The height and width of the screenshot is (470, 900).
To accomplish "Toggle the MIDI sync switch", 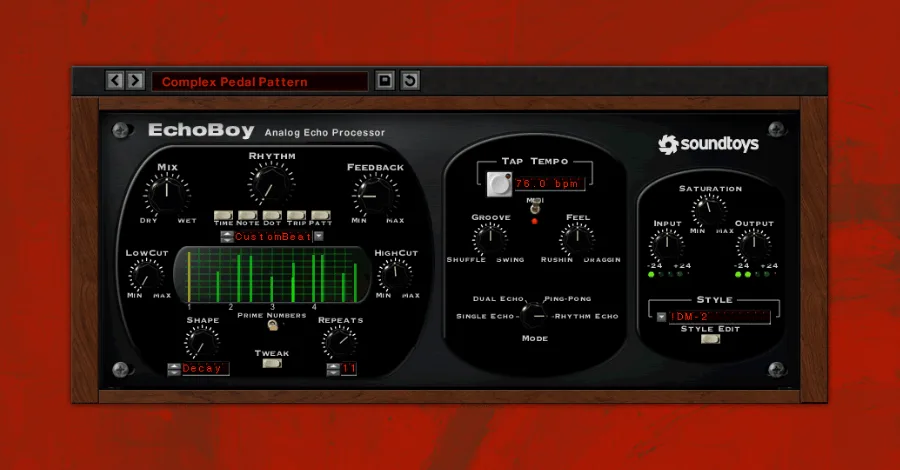I will click(x=534, y=209).
